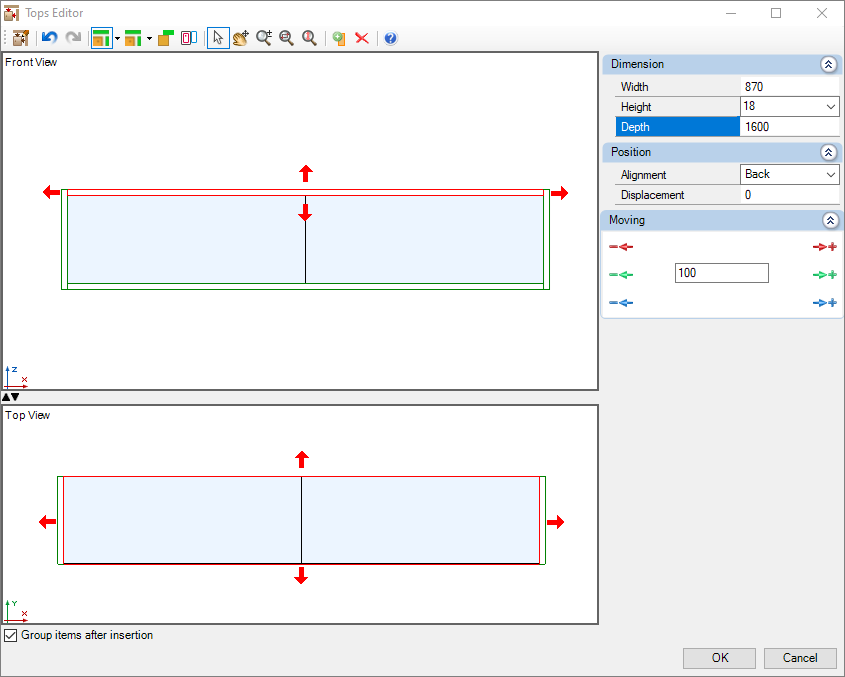Image resolution: width=845 pixels, height=677 pixels.
Task: Select the arrow pointer tool
Action: (x=218, y=38)
